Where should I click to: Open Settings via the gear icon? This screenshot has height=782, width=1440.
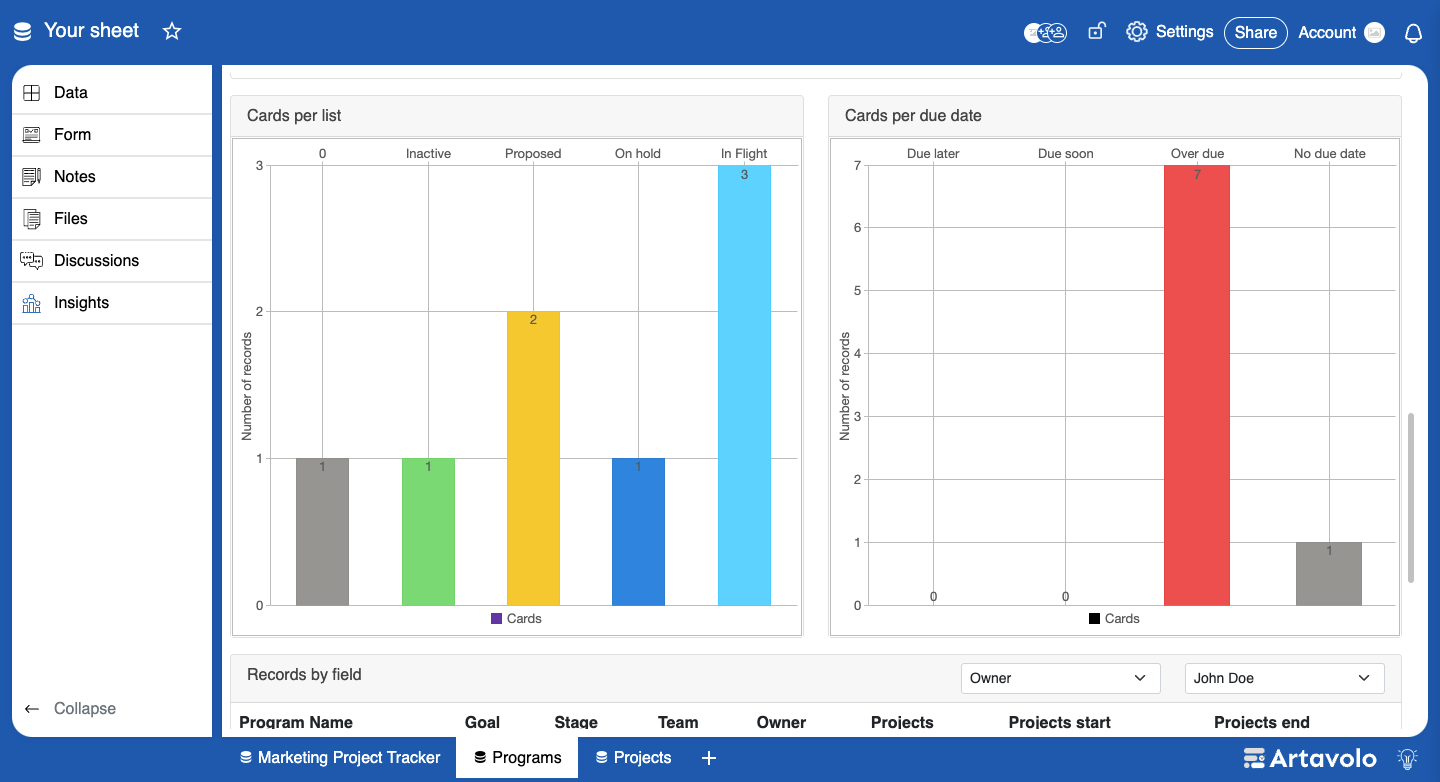[x=1136, y=32]
